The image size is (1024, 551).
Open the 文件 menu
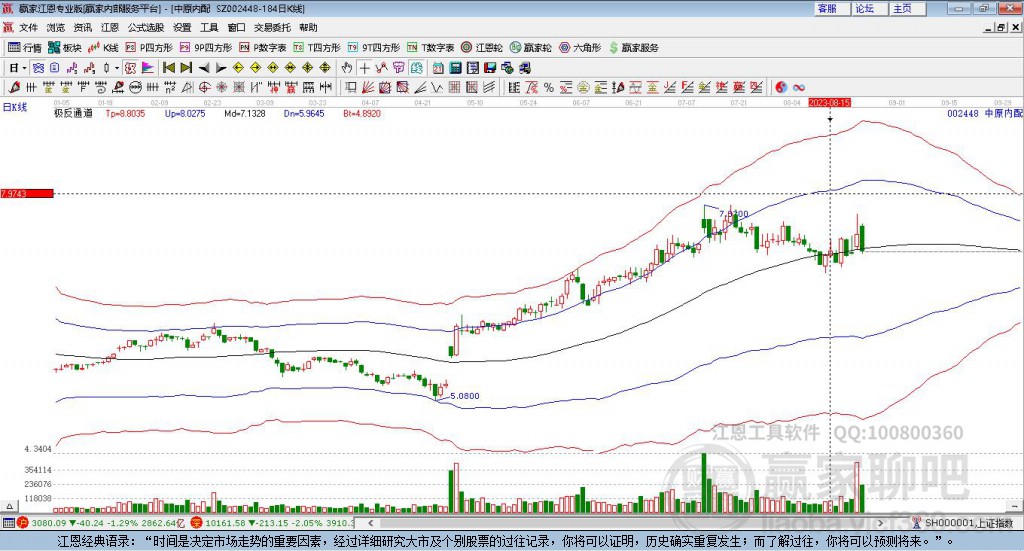[x=29, y=27]
